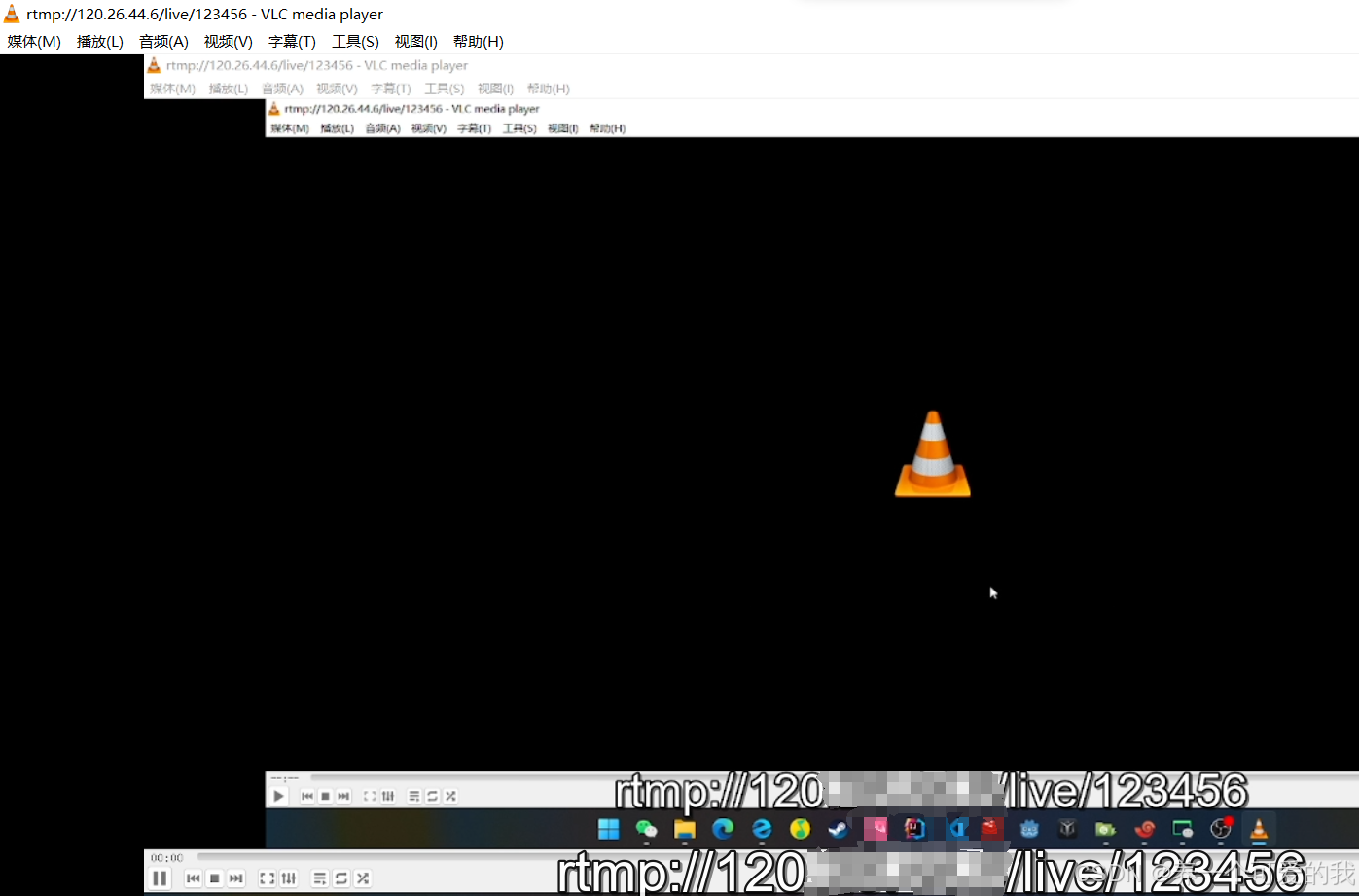Pause playback in the middle mirrored VLC window
Screen dimensions: 1359x896
pos(161,878)
